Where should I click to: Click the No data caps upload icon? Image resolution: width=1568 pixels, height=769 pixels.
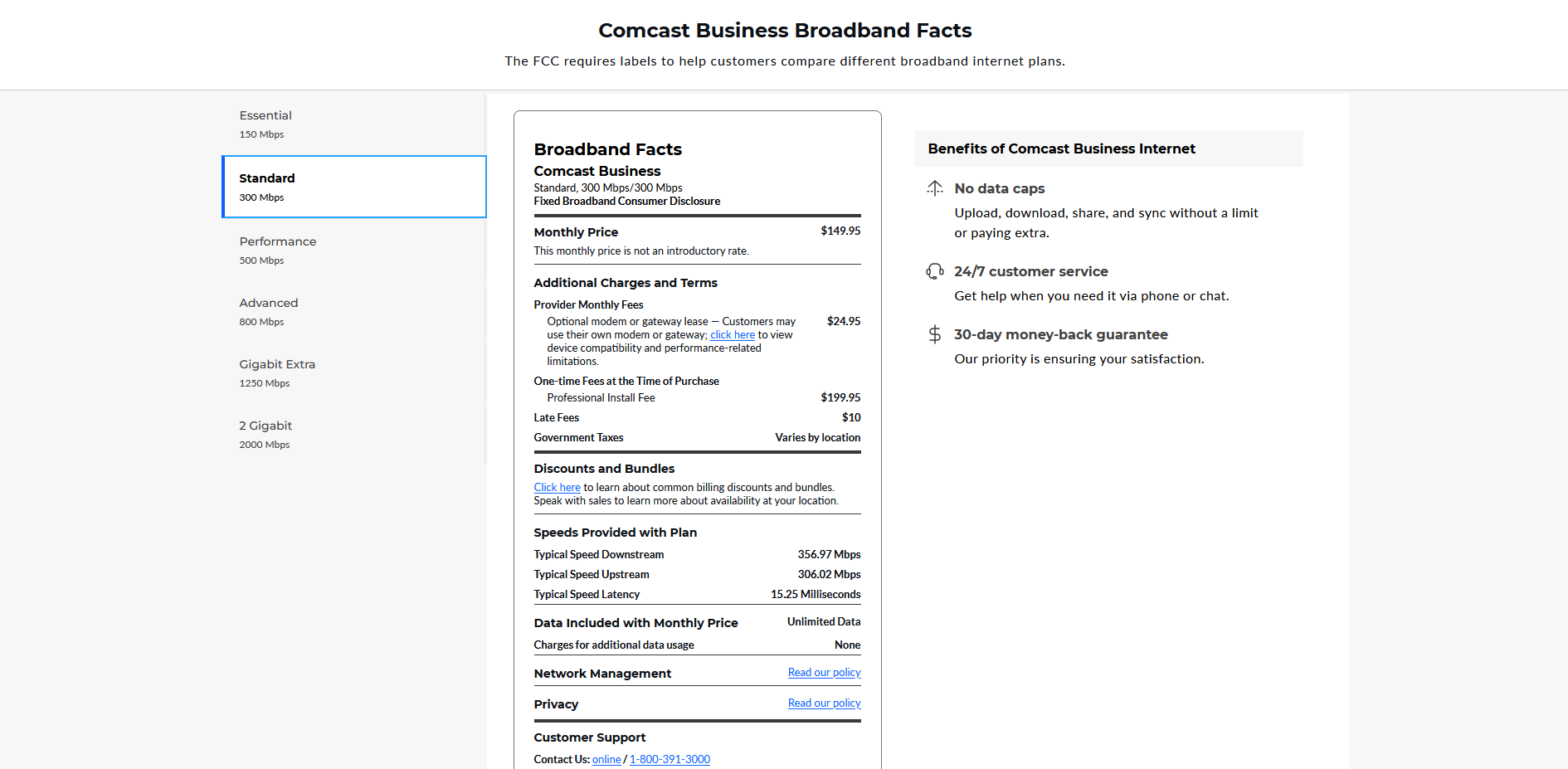point(935,188)
